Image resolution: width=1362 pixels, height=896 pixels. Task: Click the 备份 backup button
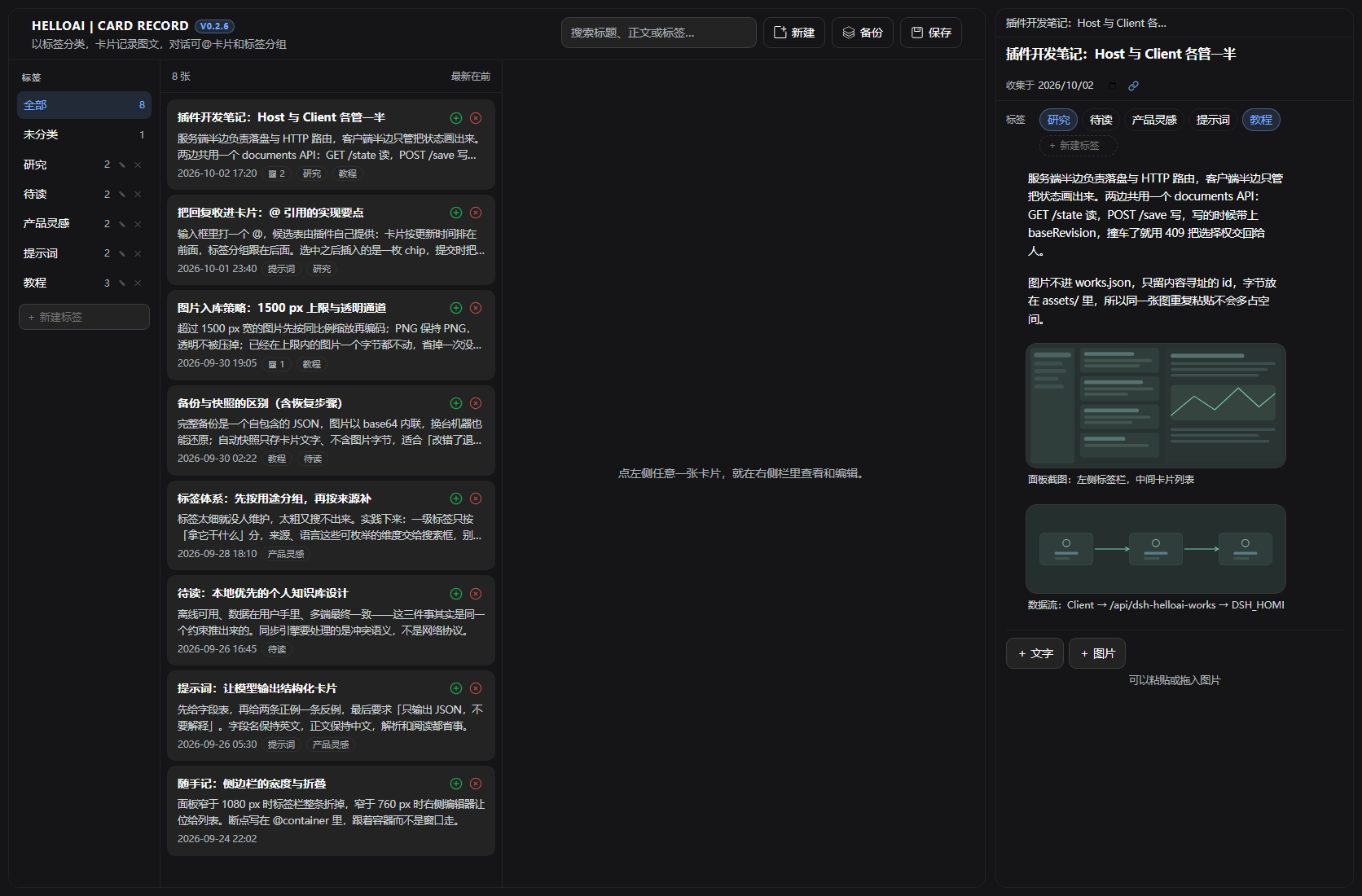[x=863, y=33]
